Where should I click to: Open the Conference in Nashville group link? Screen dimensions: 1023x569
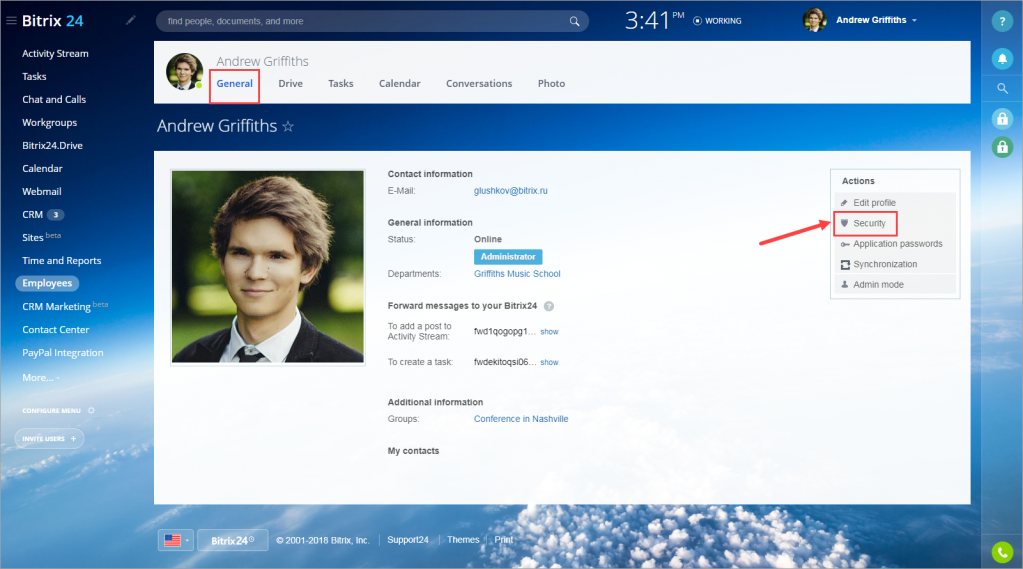tap(521, 419)
